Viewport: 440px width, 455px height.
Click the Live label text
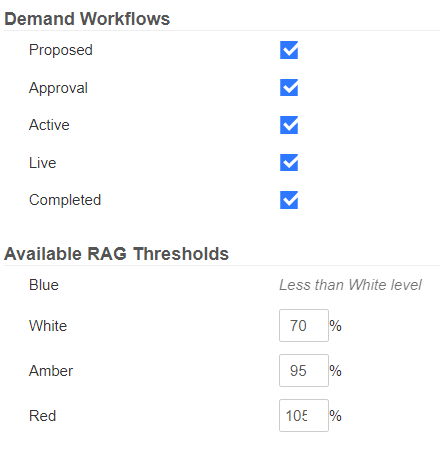click(43, 163)
